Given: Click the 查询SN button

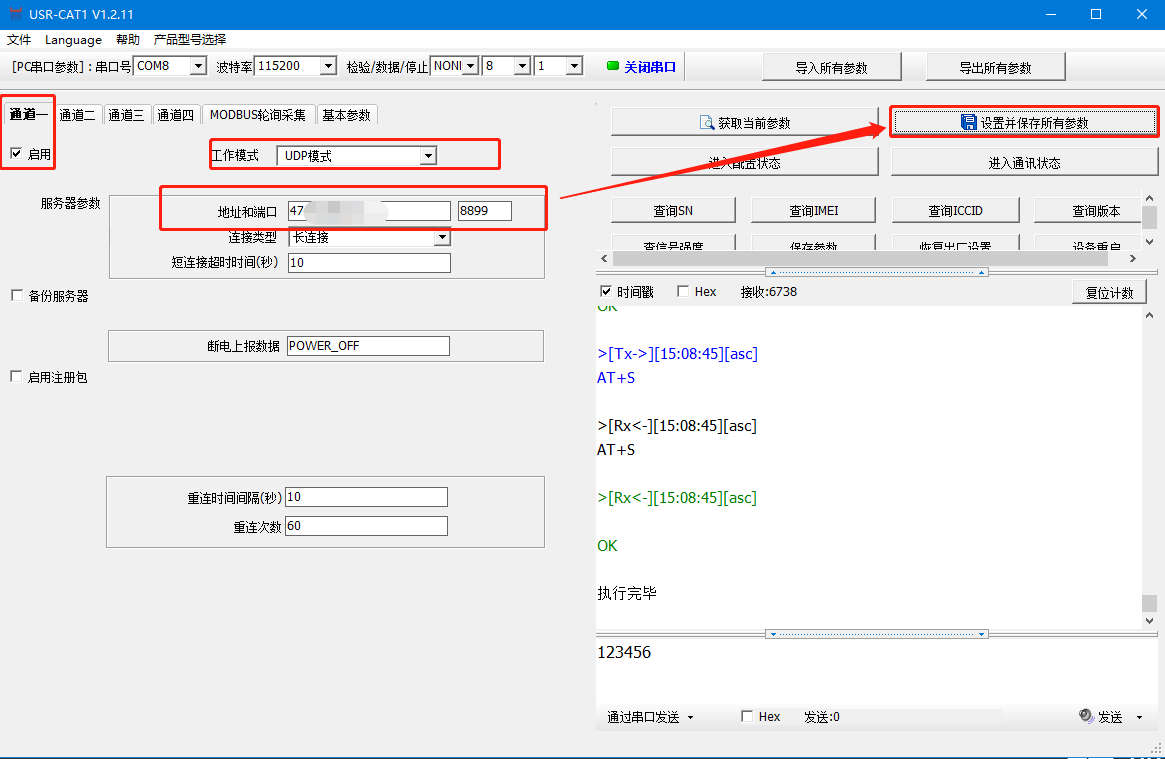Looking at the screenshot, I should 673,210.
